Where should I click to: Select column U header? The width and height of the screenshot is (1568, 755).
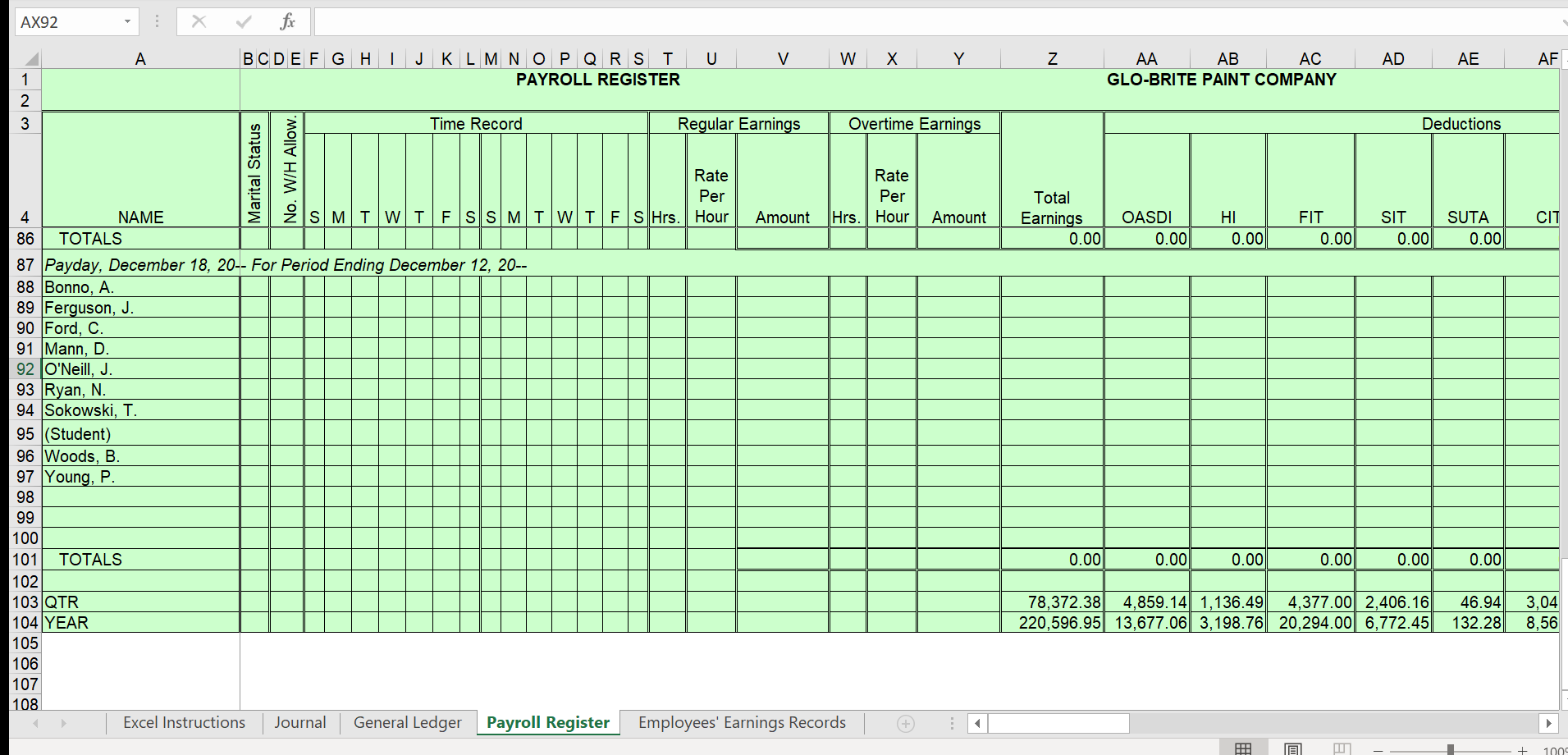tap(711, 58)
